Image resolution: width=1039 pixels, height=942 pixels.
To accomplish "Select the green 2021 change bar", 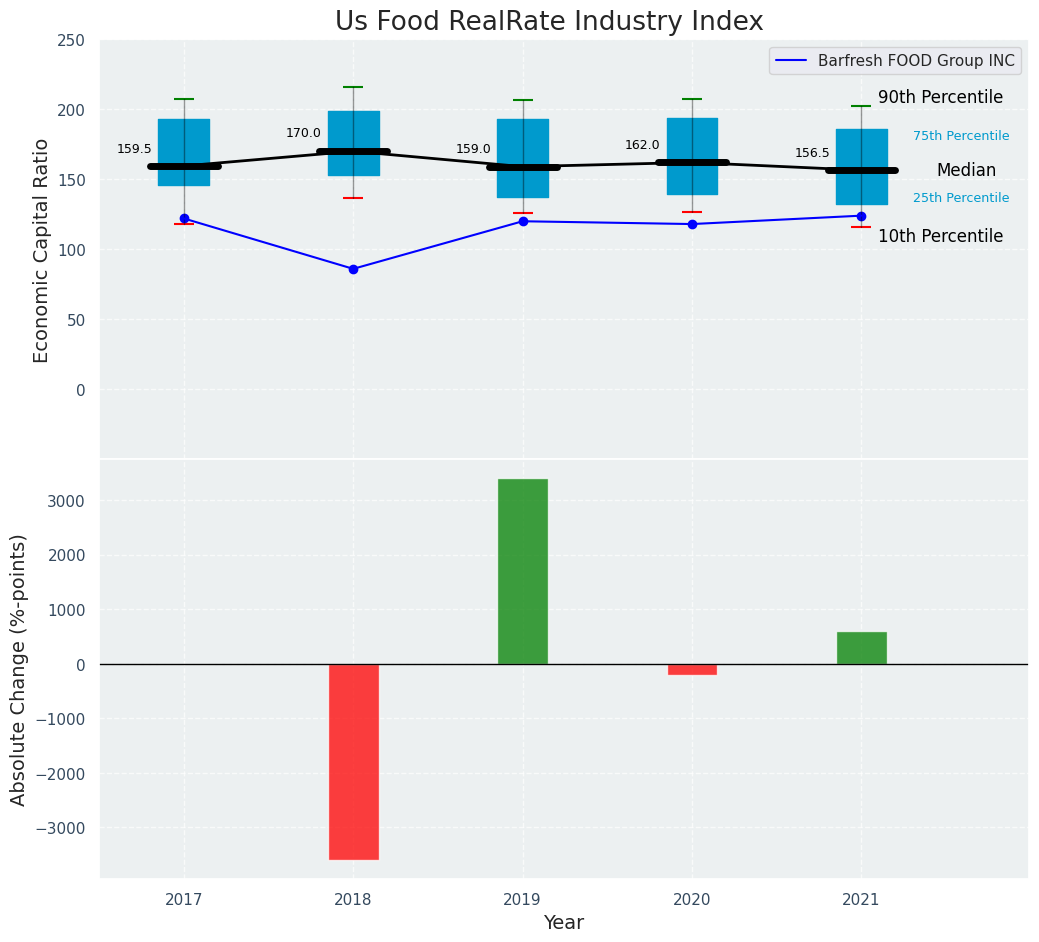I will coord(861,648).
